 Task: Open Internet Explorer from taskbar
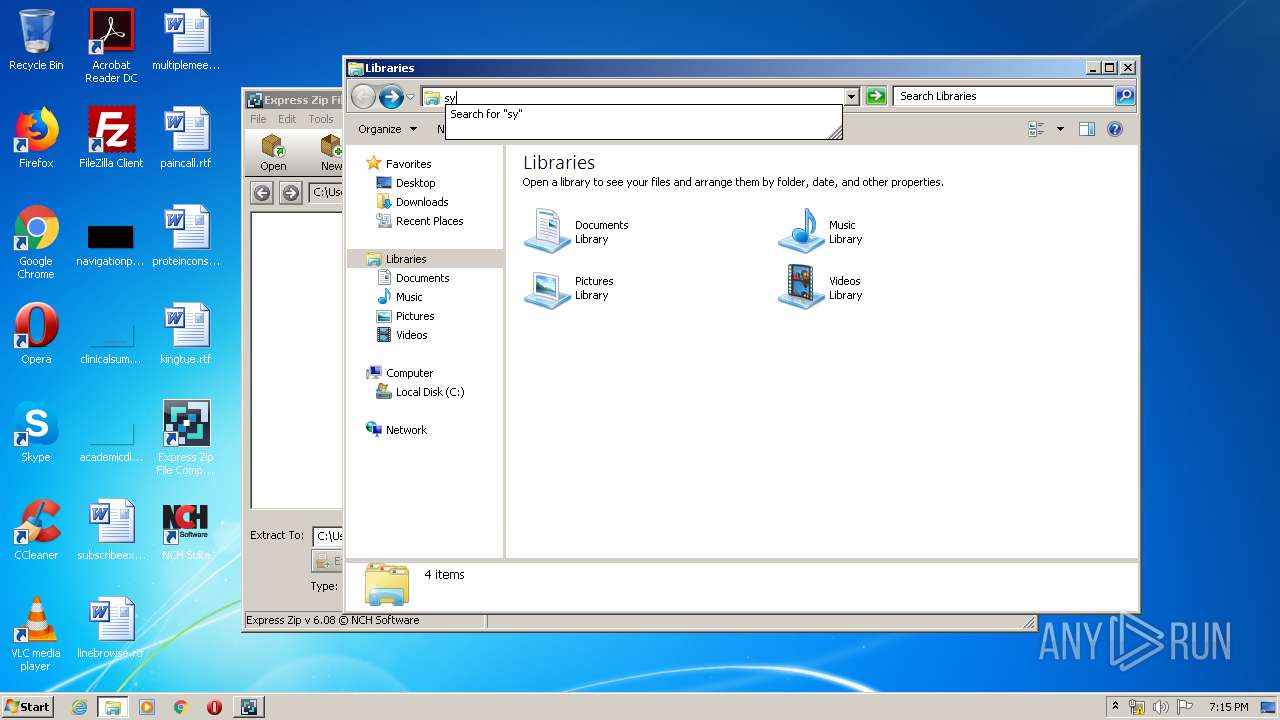click(79, 707)
